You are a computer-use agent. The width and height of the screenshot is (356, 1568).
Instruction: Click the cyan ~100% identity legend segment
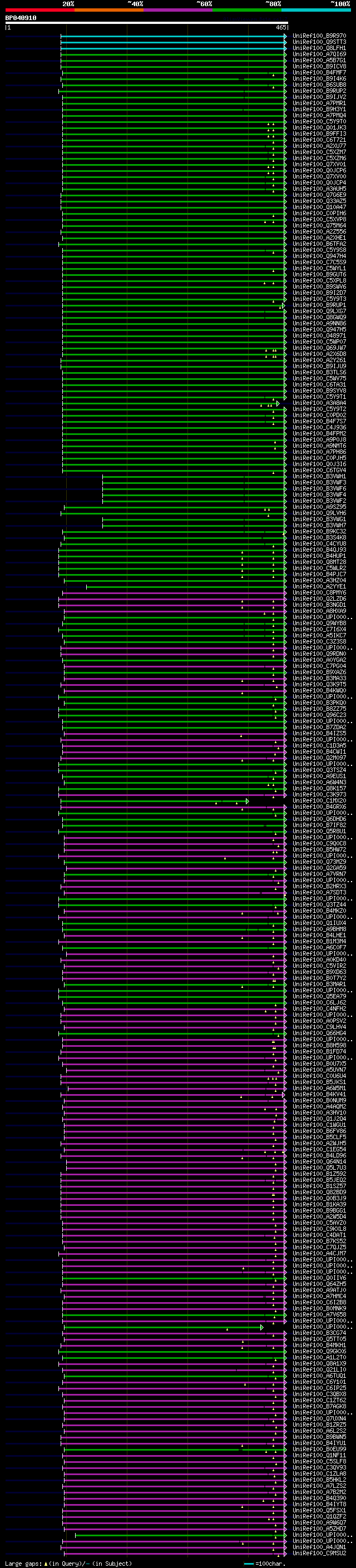tap(316, 10)
